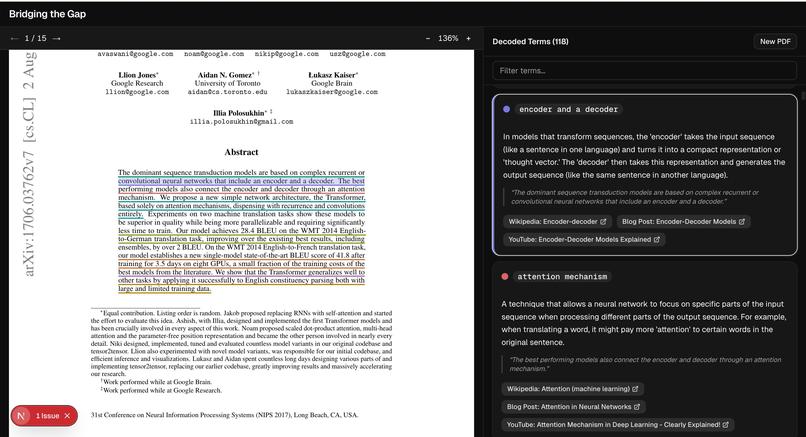The height and width of the screenshot is (437, 806).
Task: Open Wikipedia: Attention (machine learning) link
Action: click(x=572, y=389)
